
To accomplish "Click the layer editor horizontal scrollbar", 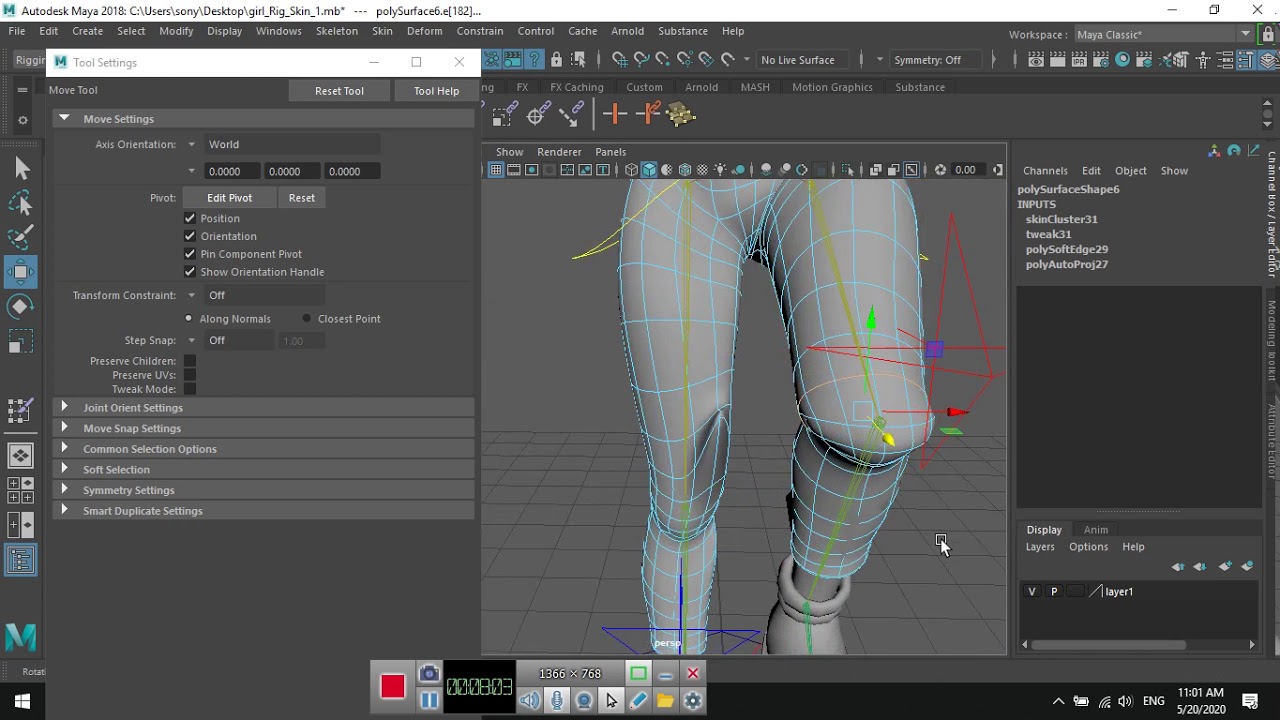I will coord(1108,645).
